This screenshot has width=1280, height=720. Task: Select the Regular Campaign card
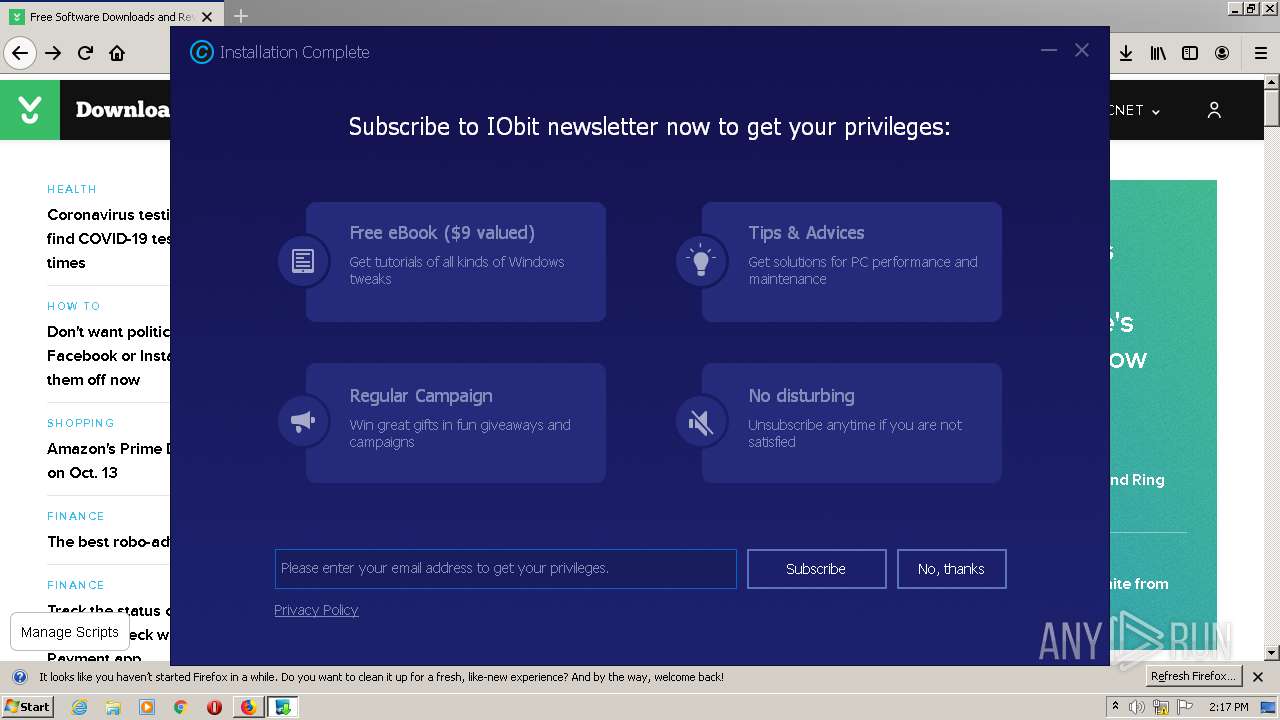coord(456,423)
